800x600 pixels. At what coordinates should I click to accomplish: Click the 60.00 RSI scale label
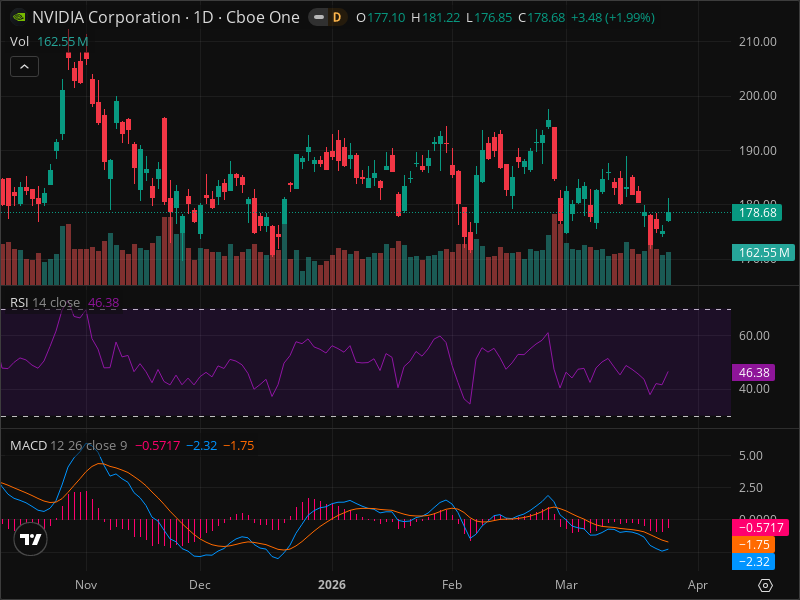pos(754,336)
